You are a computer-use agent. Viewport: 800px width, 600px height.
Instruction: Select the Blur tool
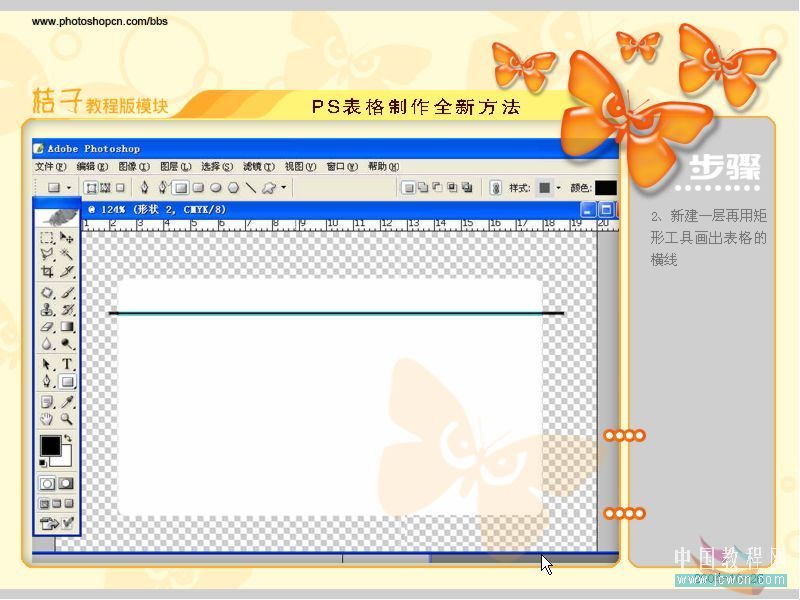(47, 343)
